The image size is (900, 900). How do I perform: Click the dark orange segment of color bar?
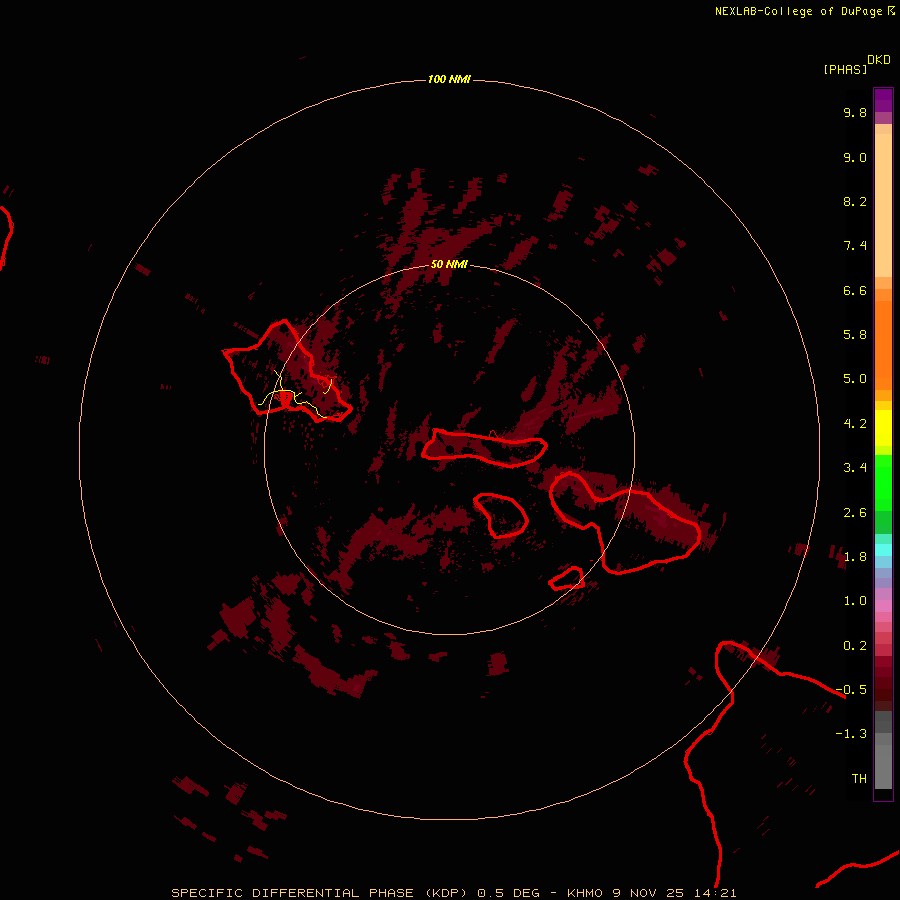[x=883, y=345]
